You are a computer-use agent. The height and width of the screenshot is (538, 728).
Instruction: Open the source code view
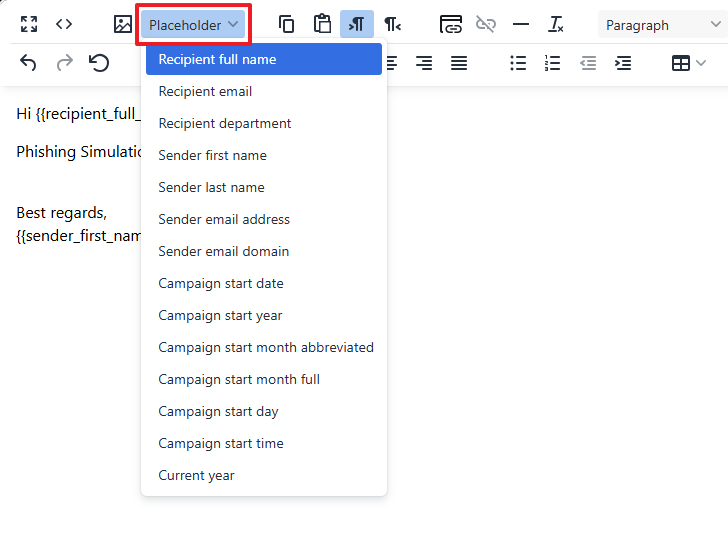click(64, 24)
